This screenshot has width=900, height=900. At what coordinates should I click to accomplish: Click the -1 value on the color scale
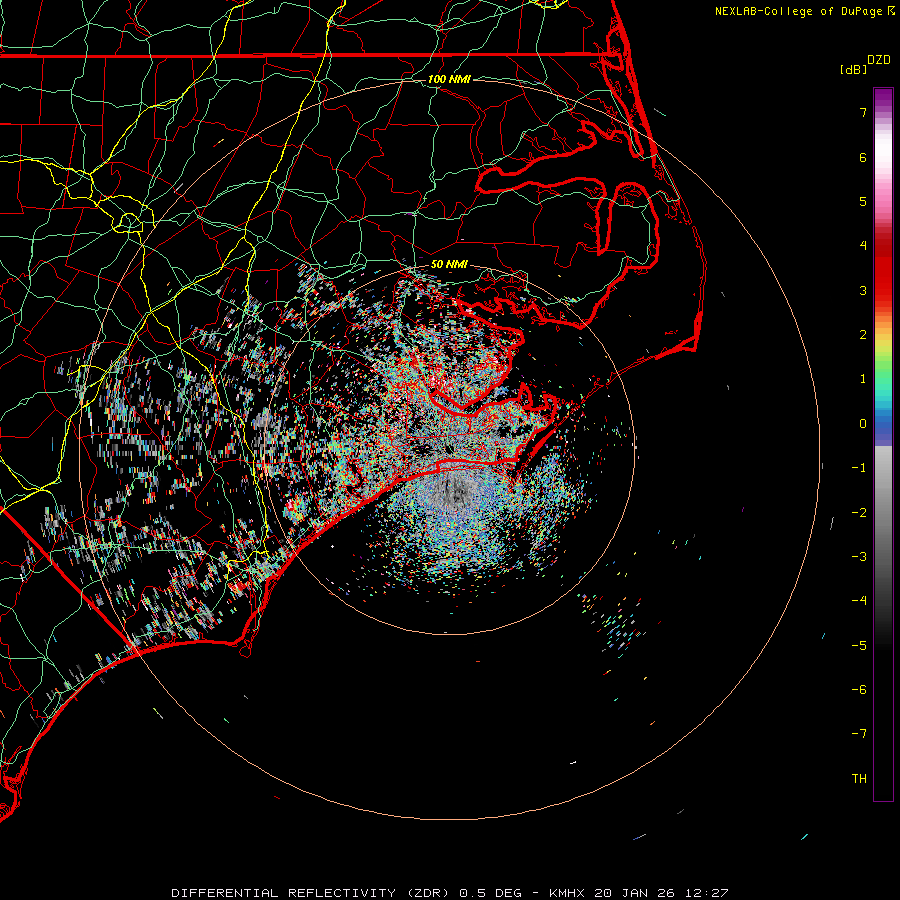coord(859,468)
